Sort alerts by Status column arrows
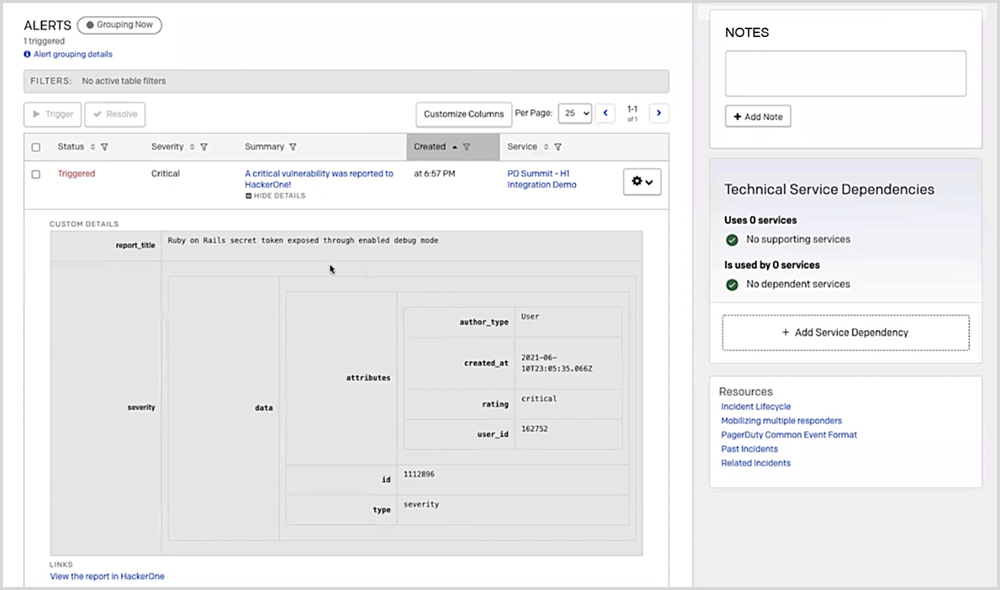The height and width of the screenshot is (590, 1000). coord(93,147)
